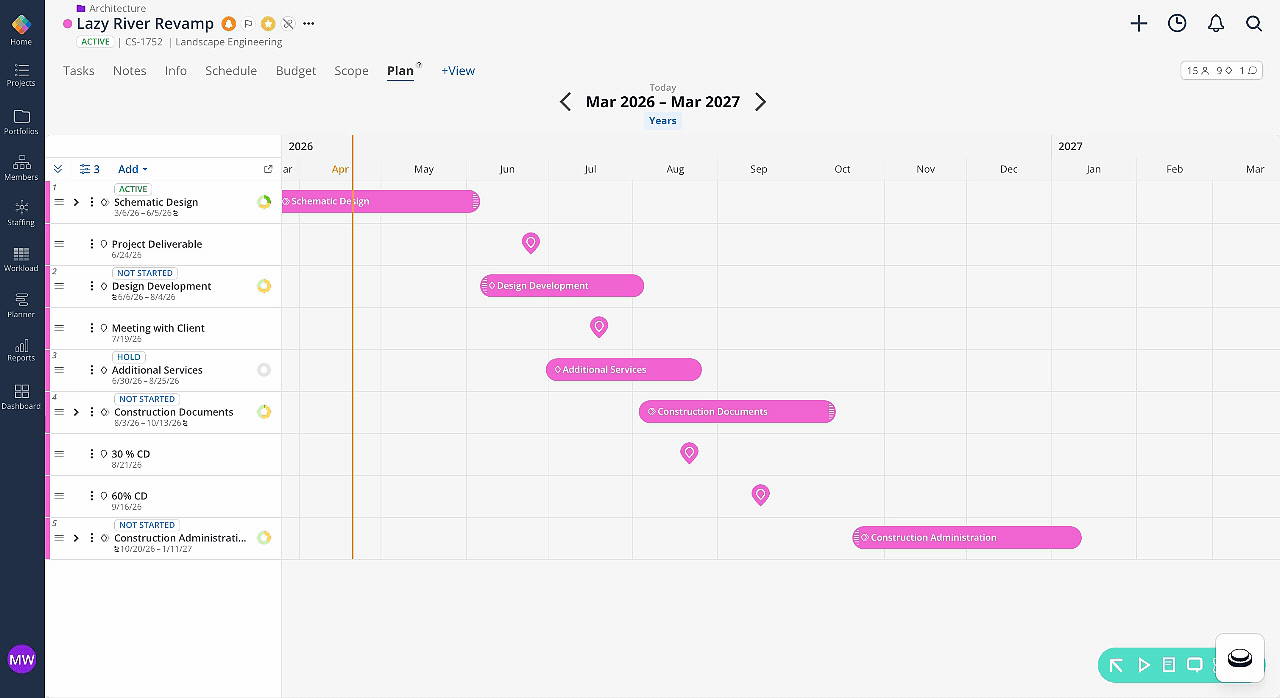Click the members and comments counter pill

(x=1221, y=71)
